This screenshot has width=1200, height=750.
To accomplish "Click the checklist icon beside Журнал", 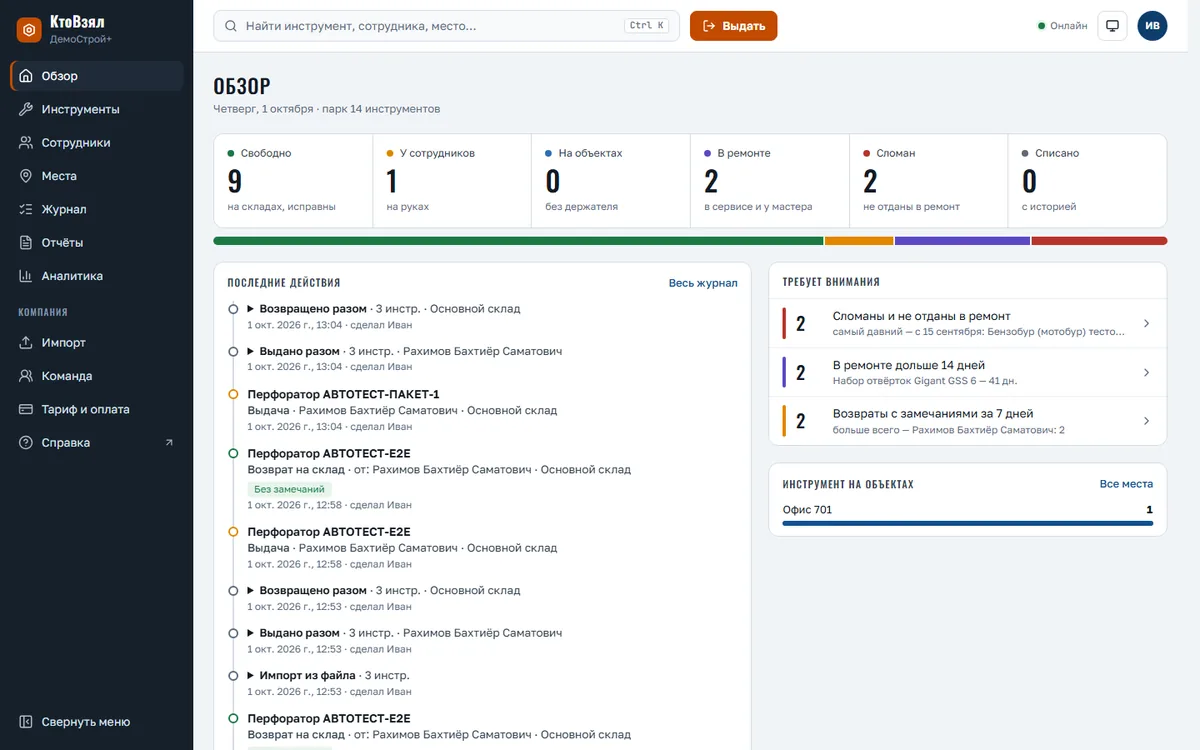I will pyautogui.click(x=26, y=209).
